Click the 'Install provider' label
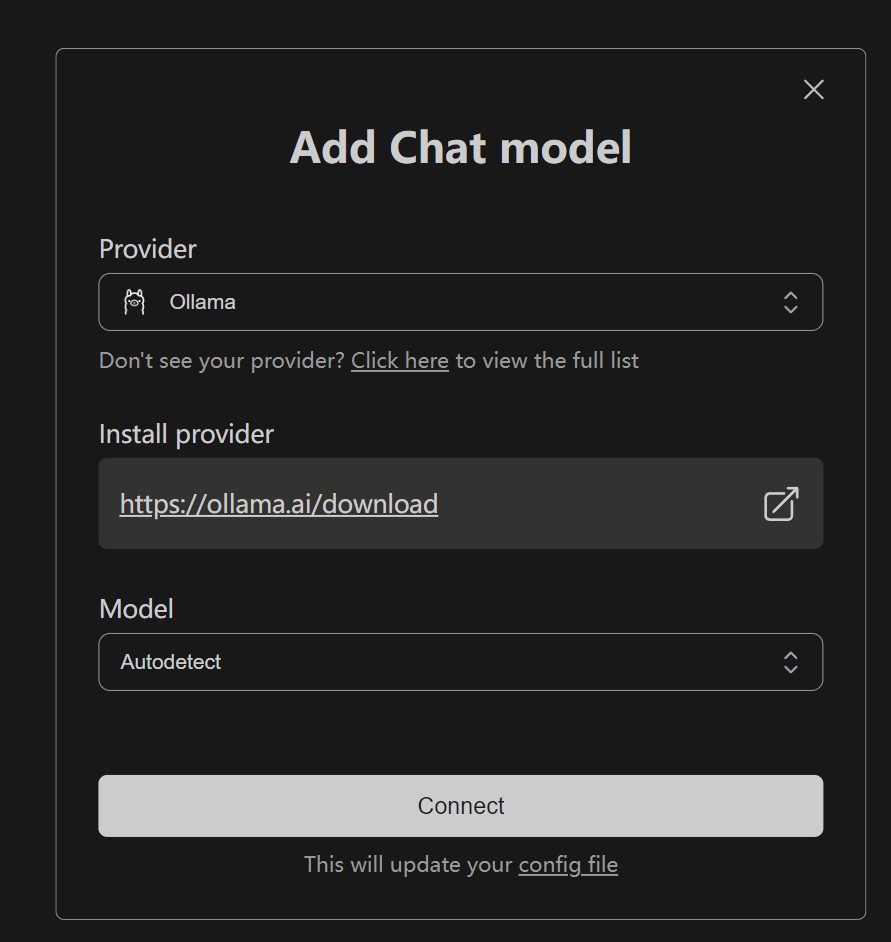 186,434
